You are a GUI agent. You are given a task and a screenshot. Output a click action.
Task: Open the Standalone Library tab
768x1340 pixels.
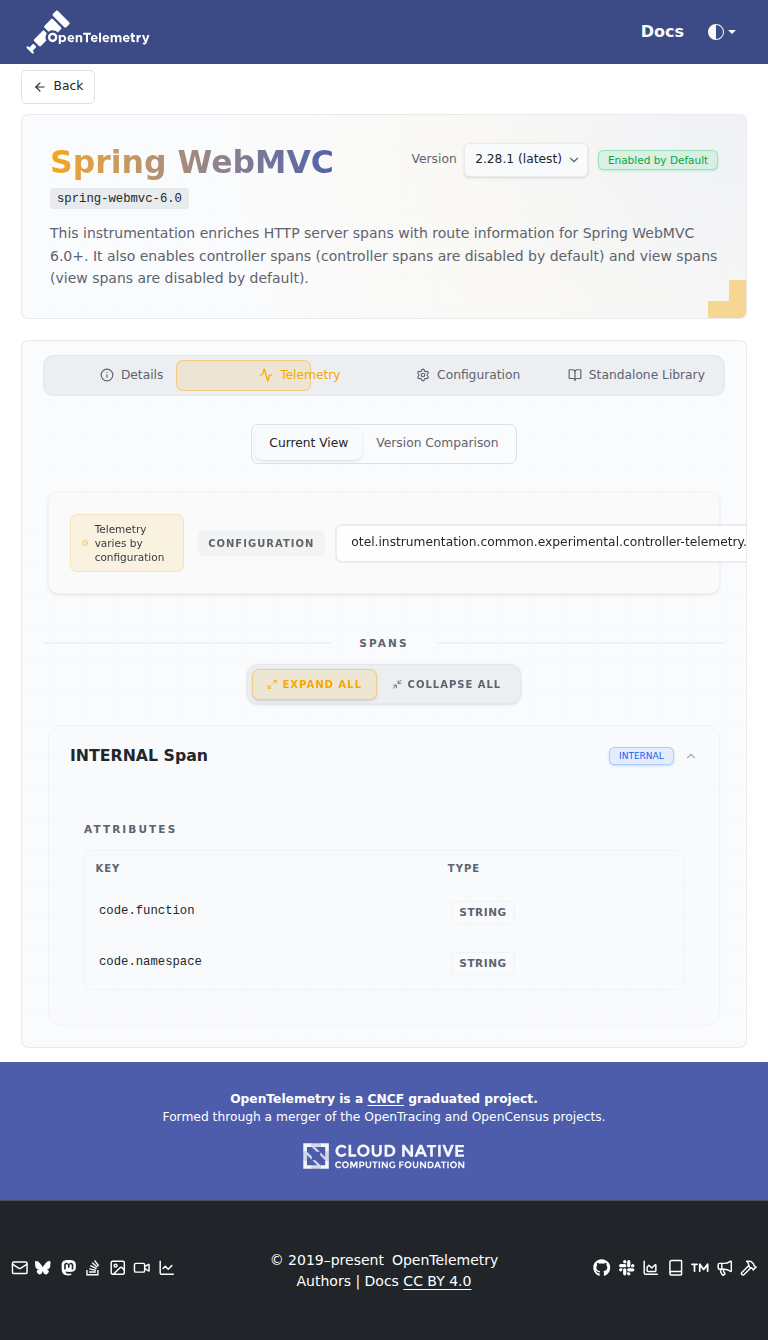pos(636,375)
